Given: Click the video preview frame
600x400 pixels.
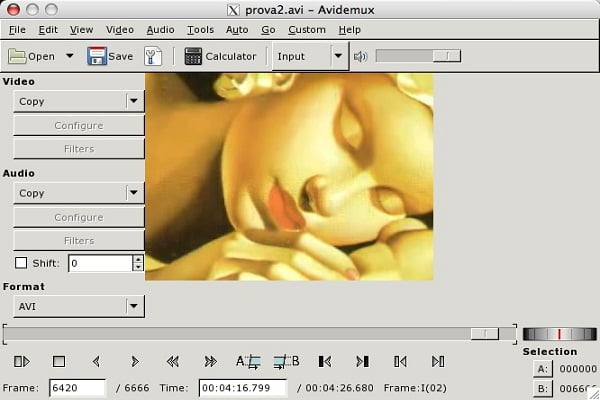Looking at the screenshot, I should click(x=289, y=177).
